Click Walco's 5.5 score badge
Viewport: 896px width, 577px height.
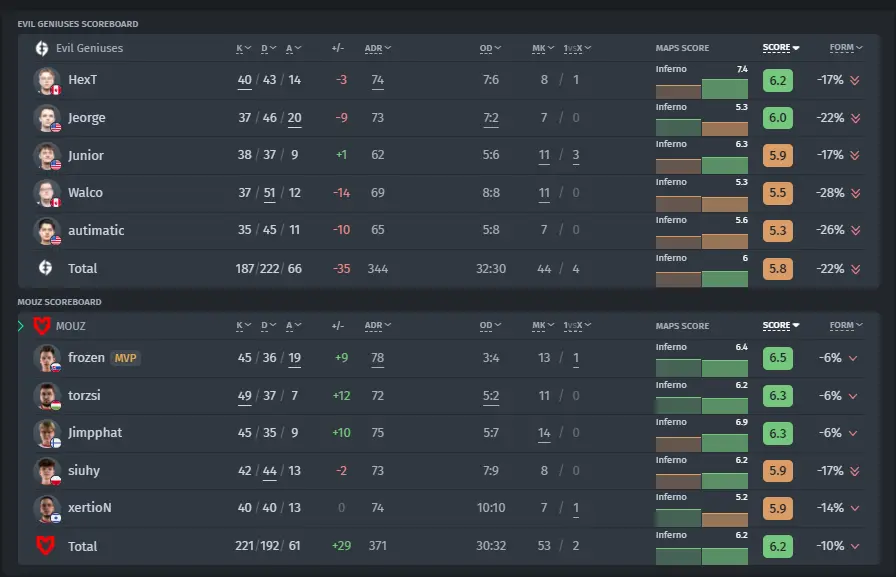[x=778, y=193]
